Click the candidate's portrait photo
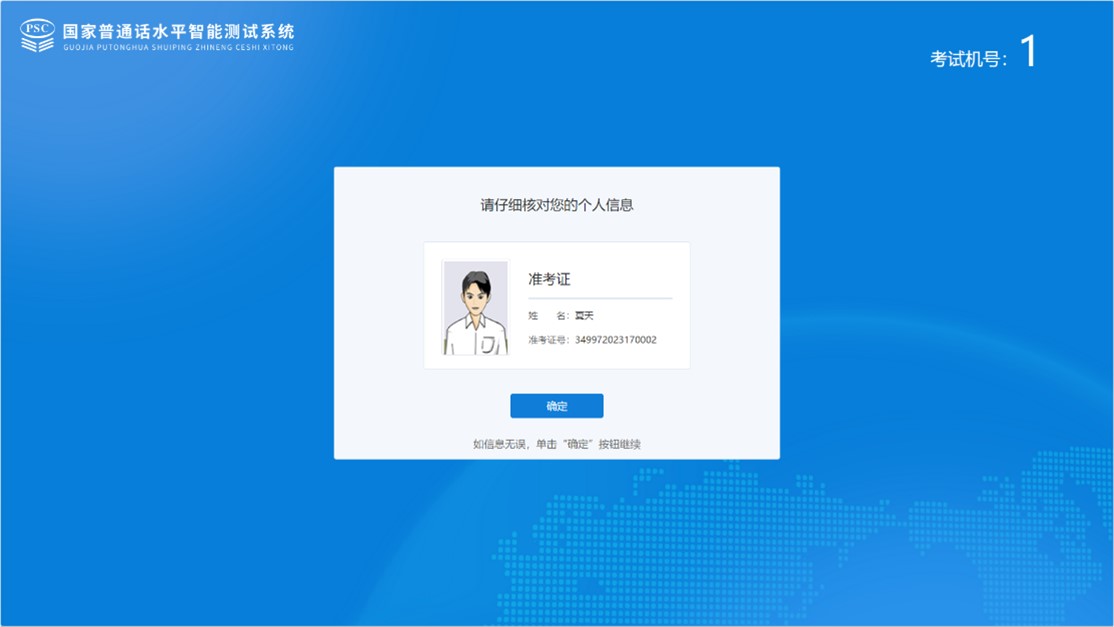Viewport: 1114px width, 627px height. point(475,308)
